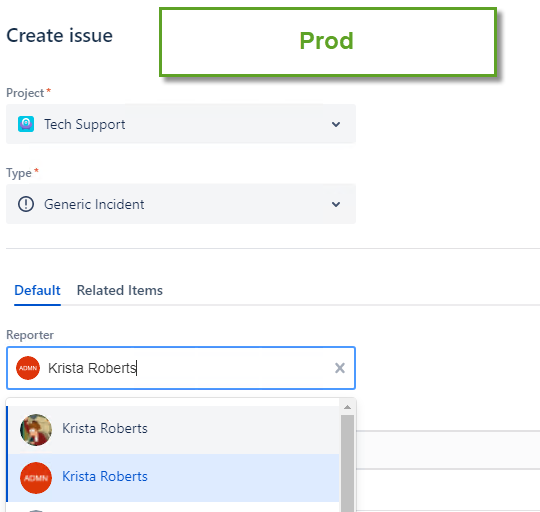
Task: Click the green Prod environment banner
Action: click(x=328, y=41)
